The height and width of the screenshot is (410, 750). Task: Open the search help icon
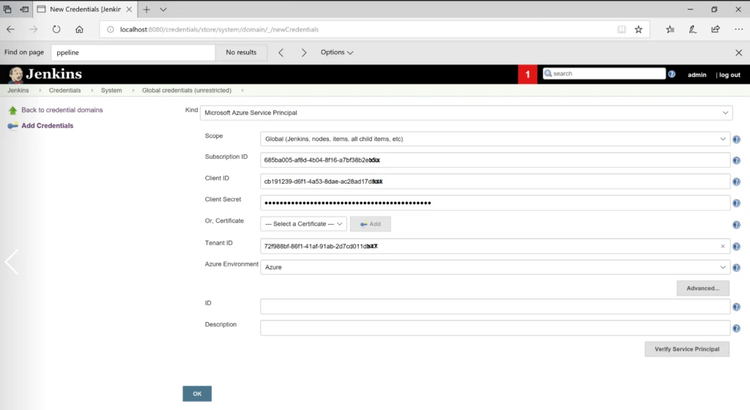[x=672, y=74]
